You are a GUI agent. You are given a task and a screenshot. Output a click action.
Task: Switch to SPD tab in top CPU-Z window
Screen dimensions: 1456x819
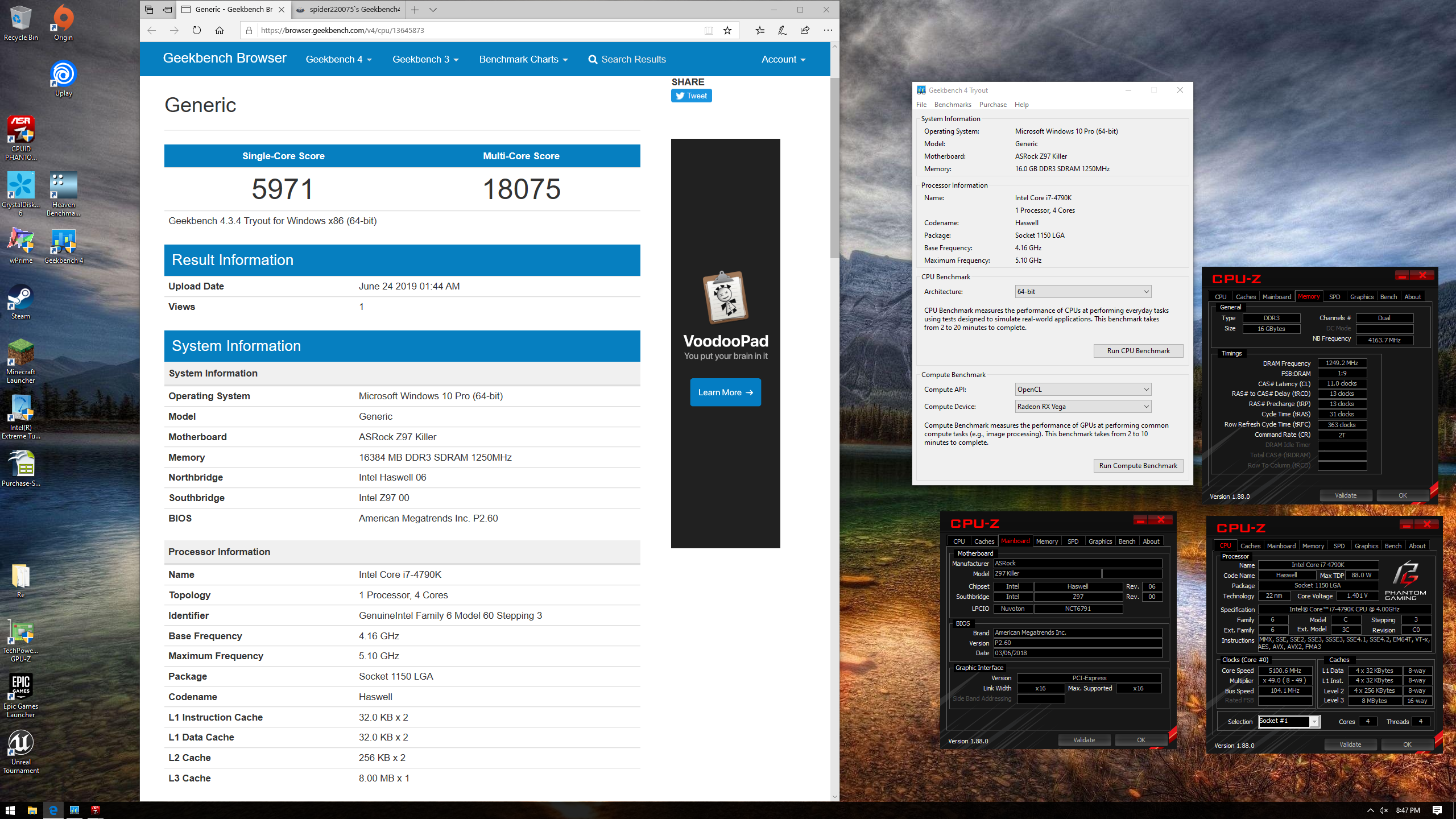pyautogui.click(x=1335, y=297)
